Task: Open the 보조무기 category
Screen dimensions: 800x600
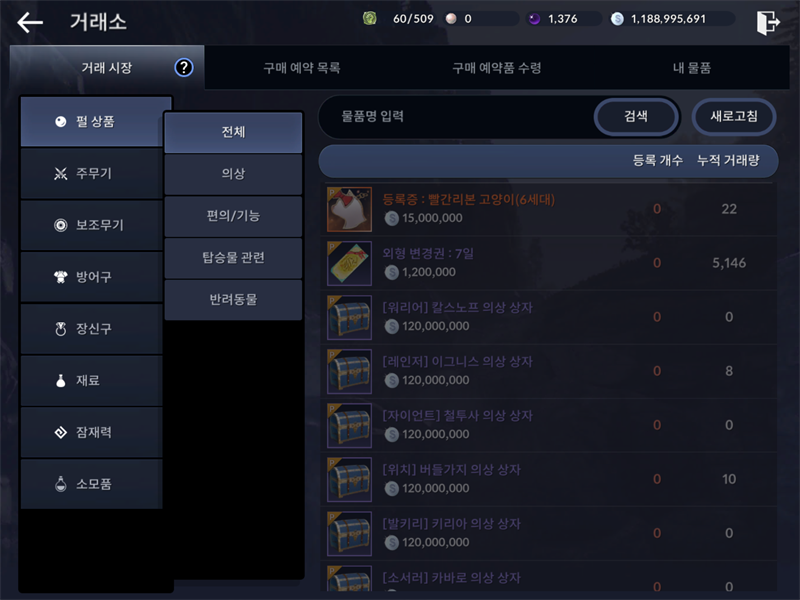Action: (92, 225)
